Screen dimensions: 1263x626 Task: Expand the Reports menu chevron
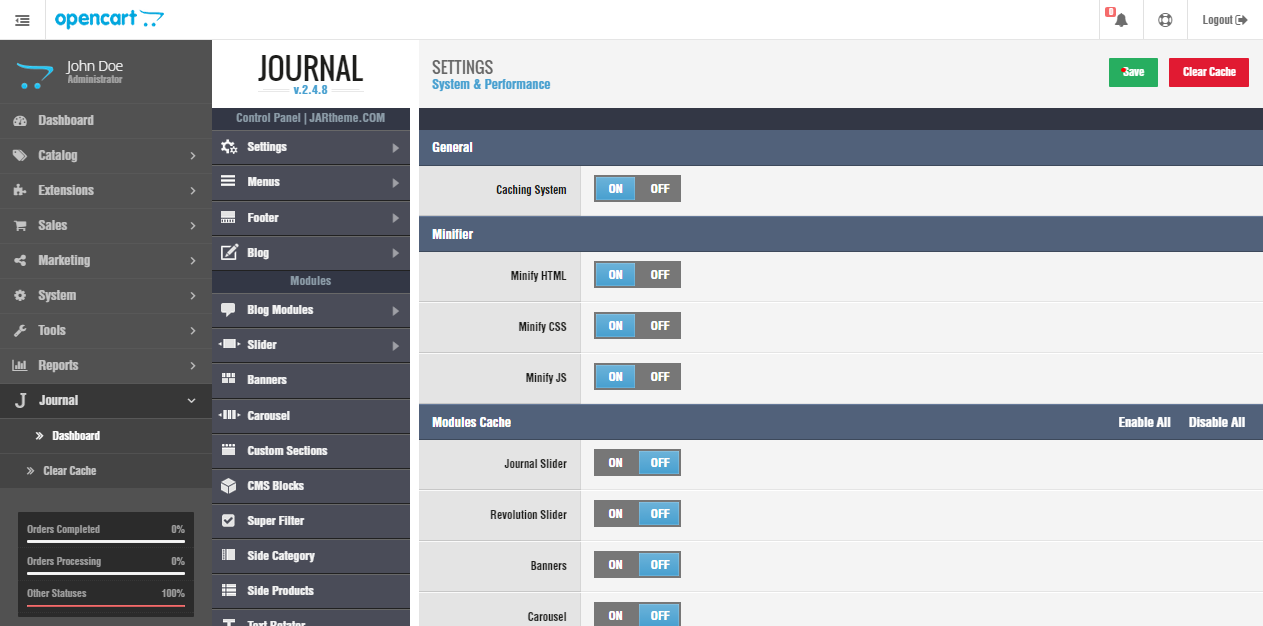(192, 366)
